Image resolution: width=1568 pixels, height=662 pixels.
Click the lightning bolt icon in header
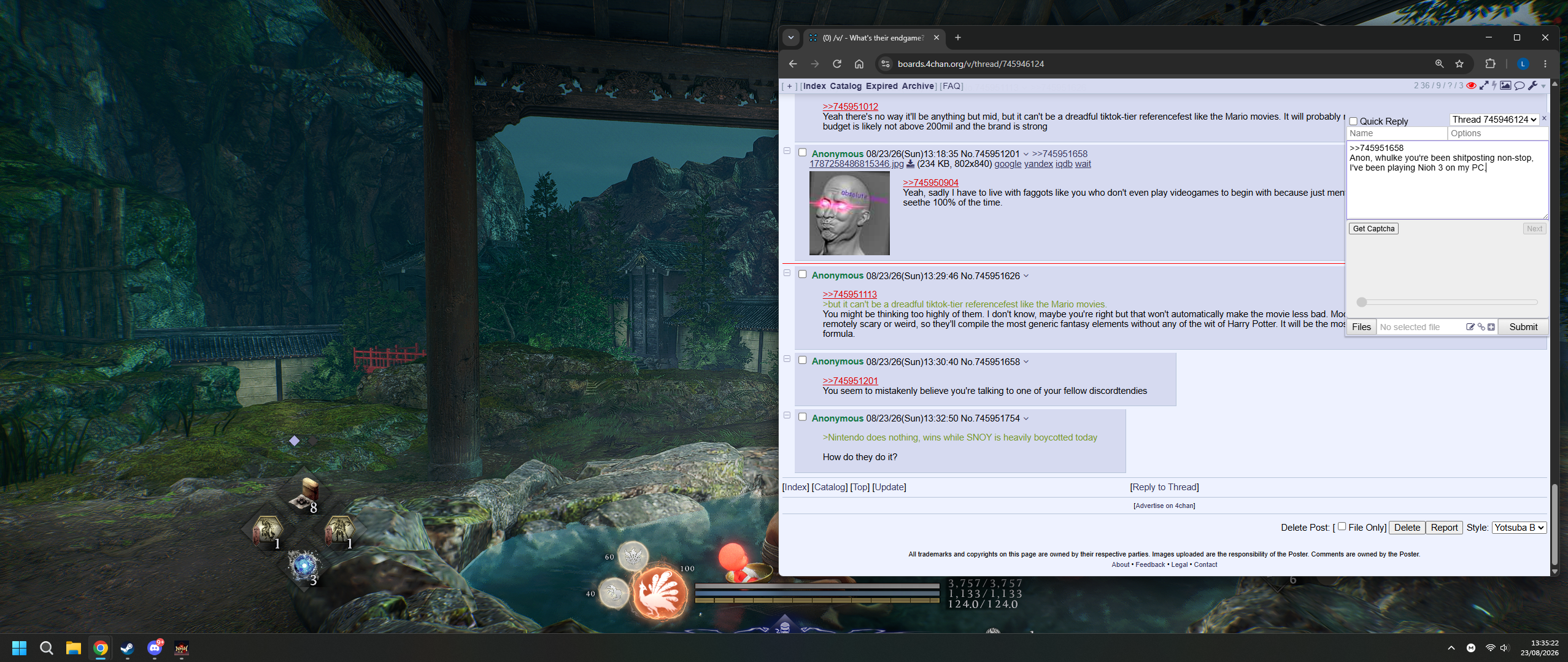pyautogui.click(x=1494, y=86)
